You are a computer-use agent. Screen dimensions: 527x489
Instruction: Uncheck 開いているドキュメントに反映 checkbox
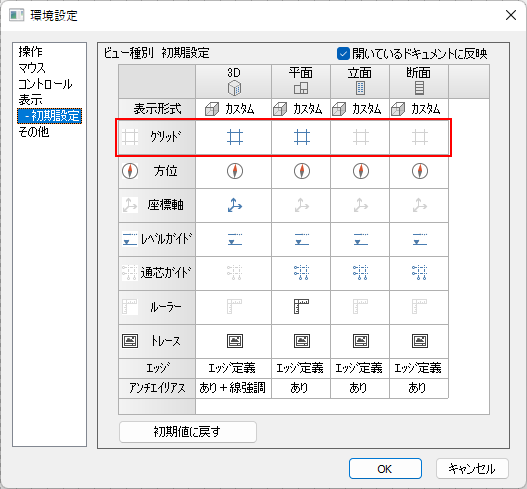coord(343,54)
